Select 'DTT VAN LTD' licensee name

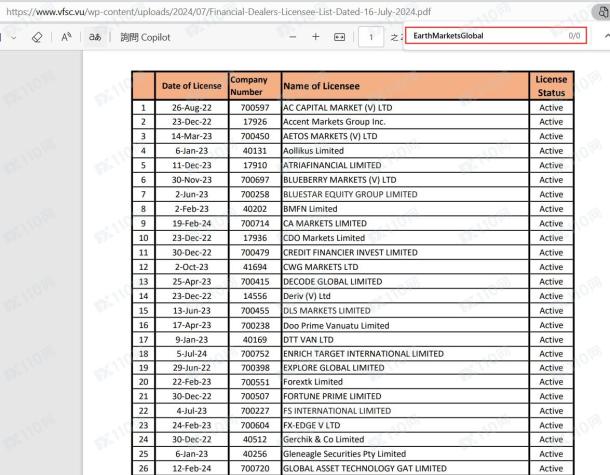tap(308, 340)
